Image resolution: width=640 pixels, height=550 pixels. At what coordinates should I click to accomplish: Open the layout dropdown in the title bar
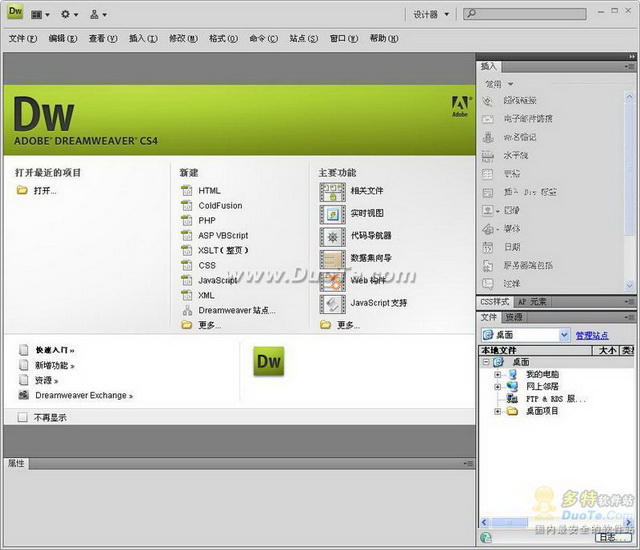point(40,15)
